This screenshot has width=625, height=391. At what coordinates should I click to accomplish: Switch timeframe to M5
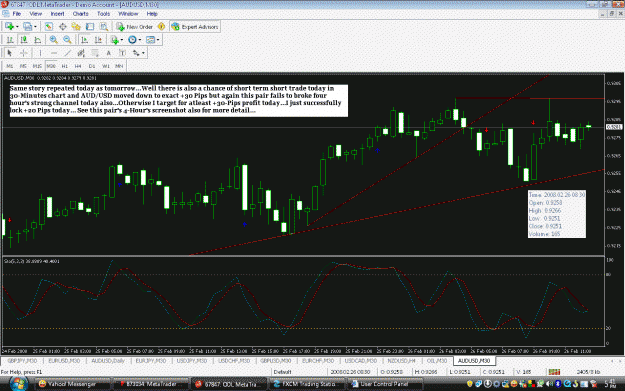coord(23,66)
